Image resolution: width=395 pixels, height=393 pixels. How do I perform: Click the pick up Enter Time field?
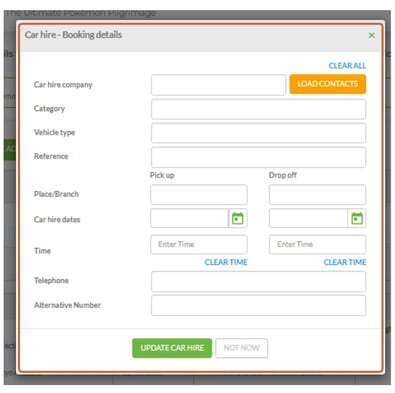click(199, 244)
